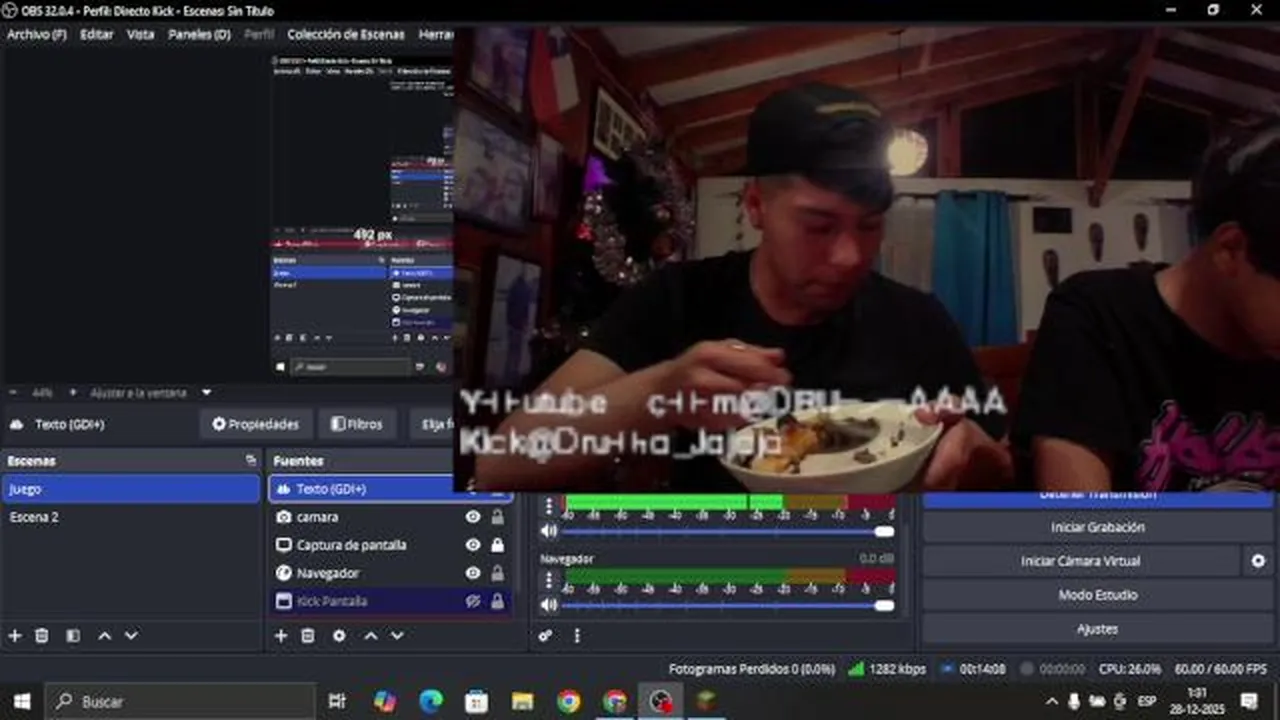
Task: Hide the camara source eye toggle
Action: [x=473, y=517]
